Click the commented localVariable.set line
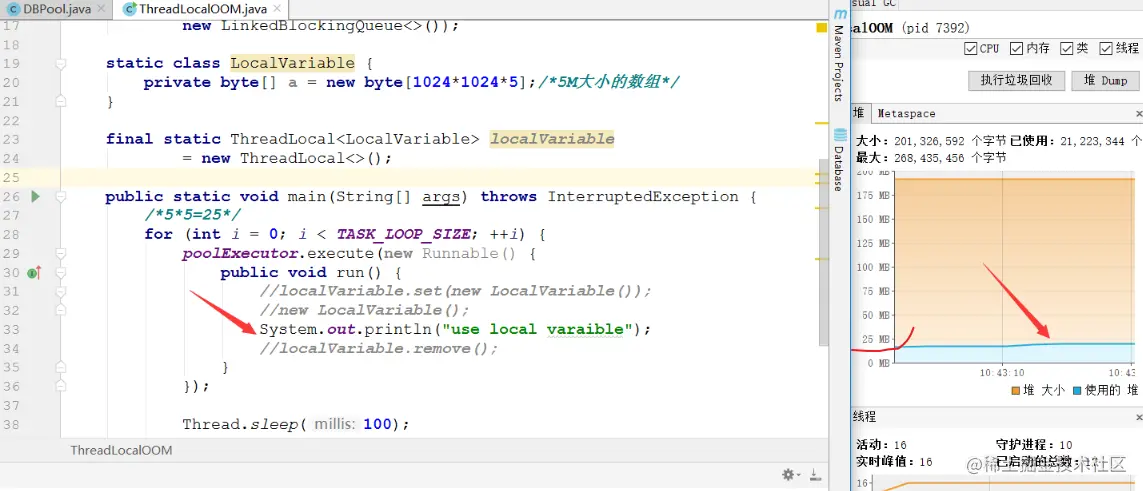This screenshot has width=1143, height=491. [x=455, y=291]
